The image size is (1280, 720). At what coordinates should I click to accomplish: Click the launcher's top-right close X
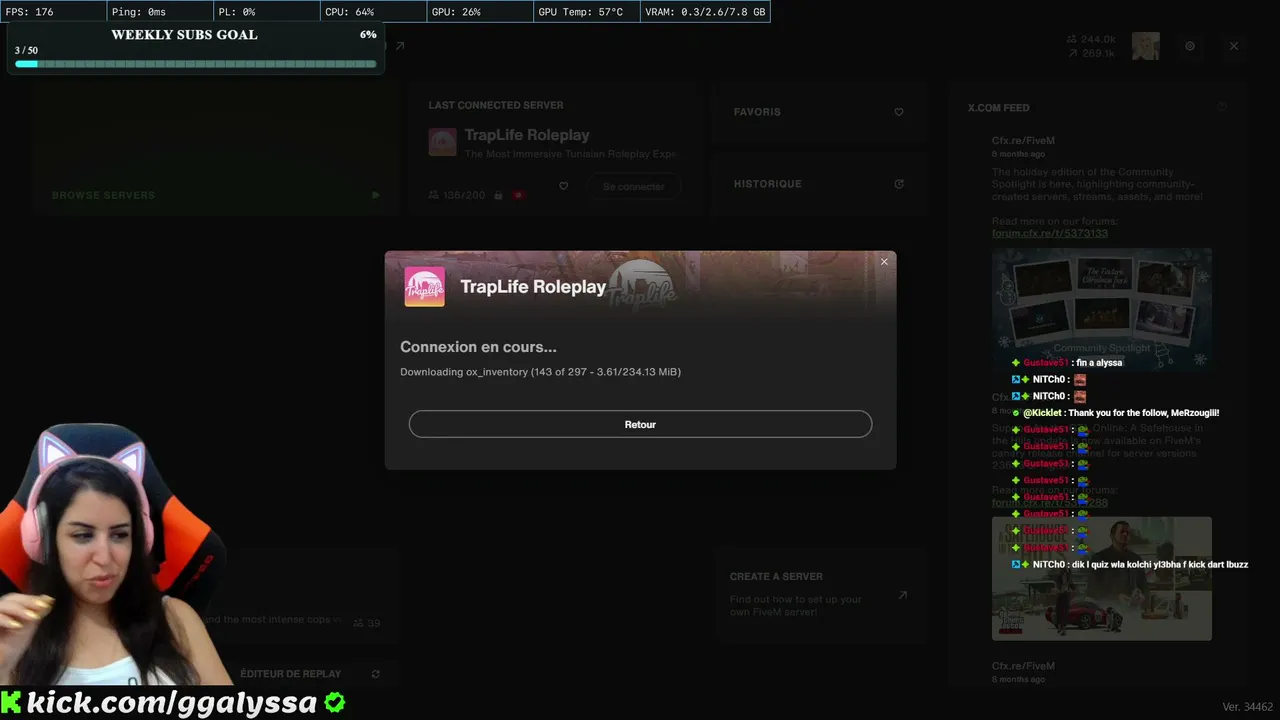coord(1234,46)
